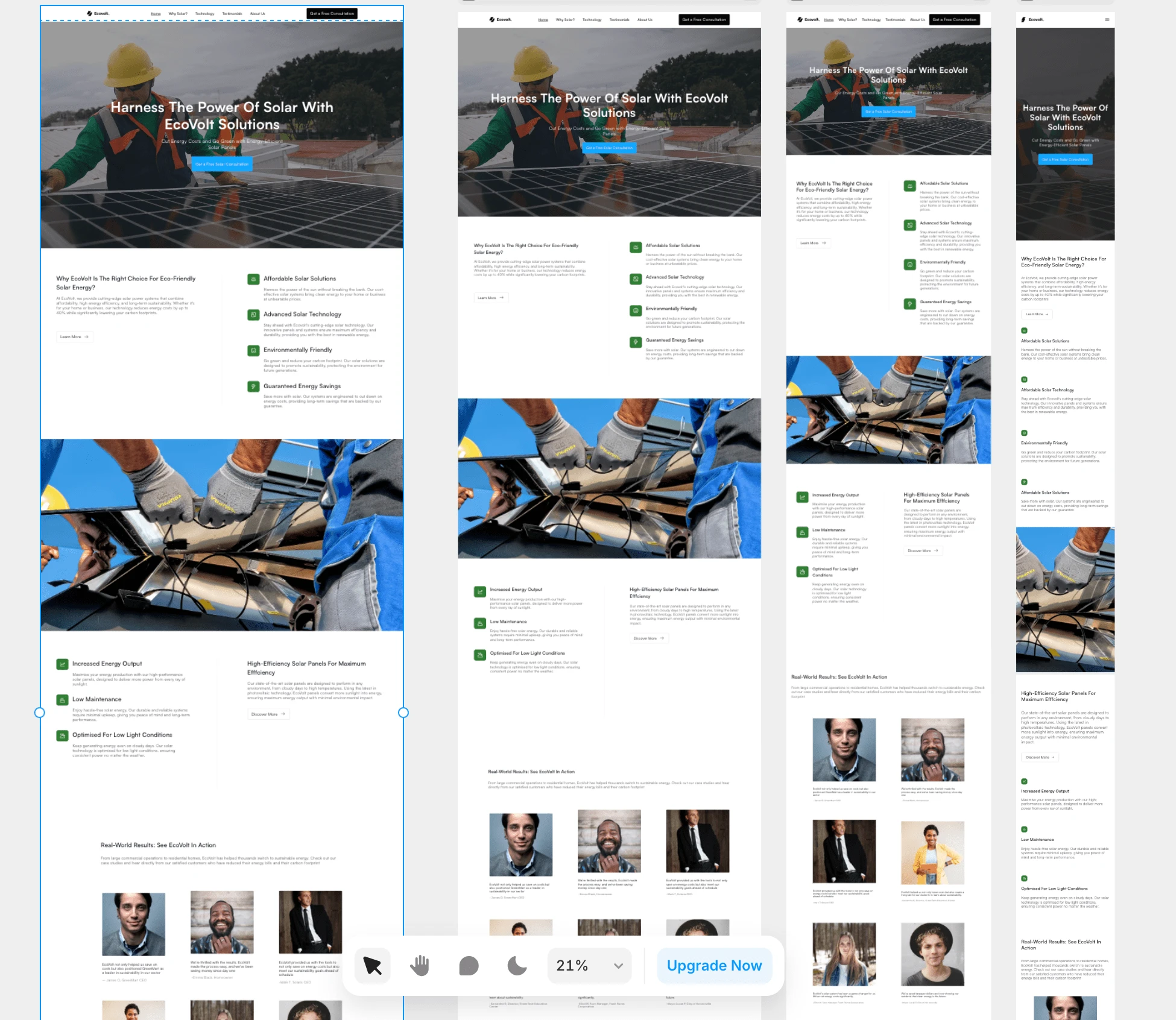The image size is (1176, 1020).
Task: Click Learn More button in tablet frame
Action: pyautogui.click(x=813, y=243)
